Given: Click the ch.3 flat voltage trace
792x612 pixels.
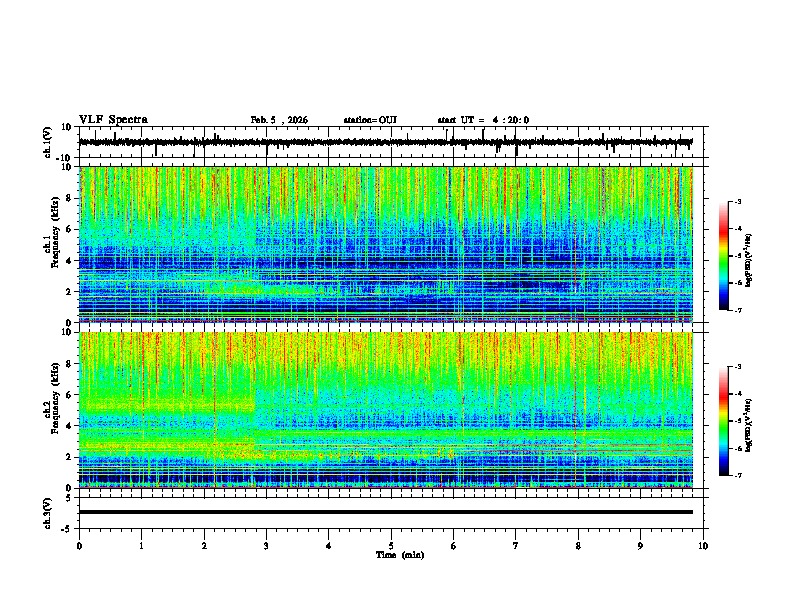Looking at the screenshot, I should pos(386,512).
